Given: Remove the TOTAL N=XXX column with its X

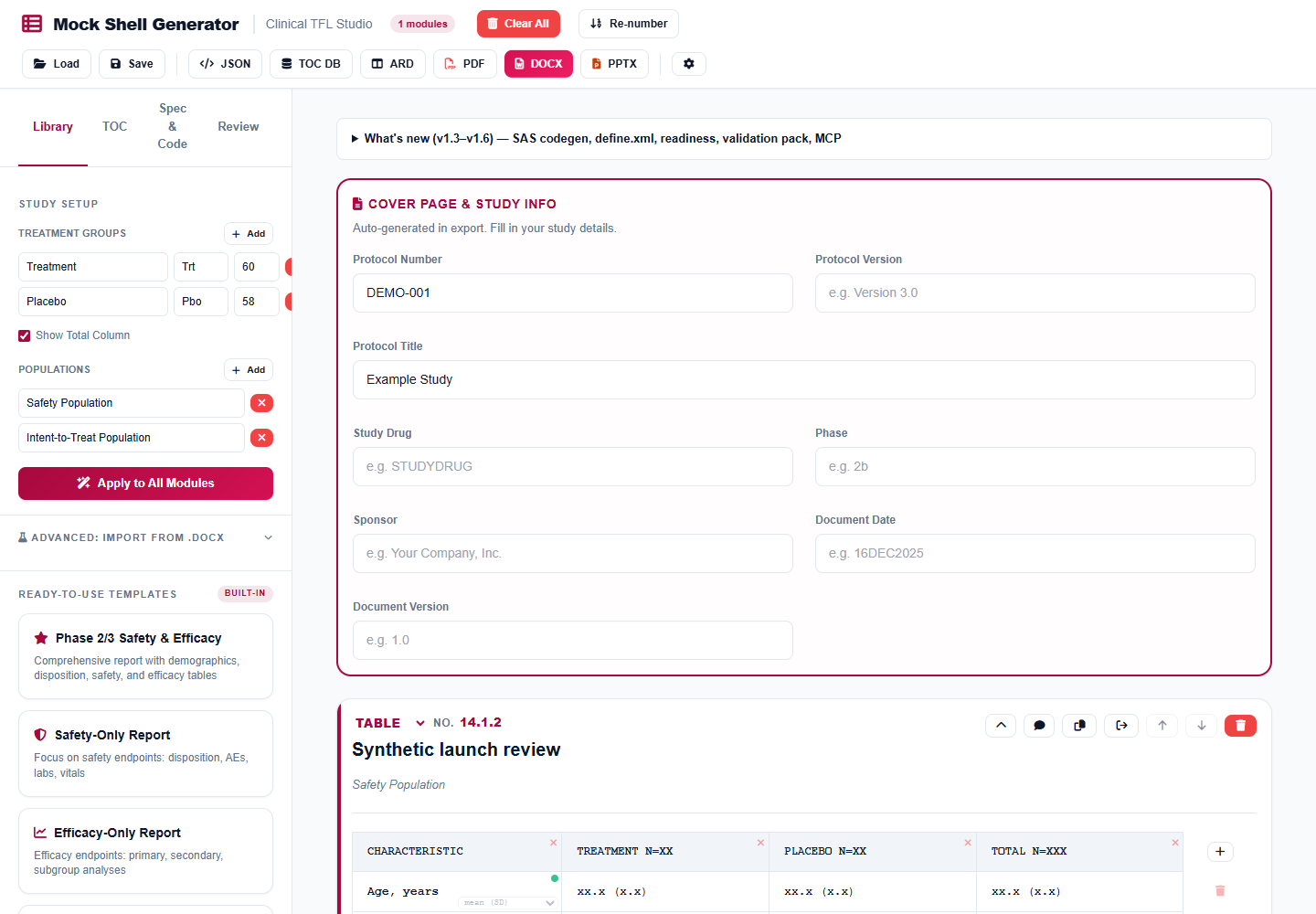Looking at the screenshot, I should coord(1175,843).
